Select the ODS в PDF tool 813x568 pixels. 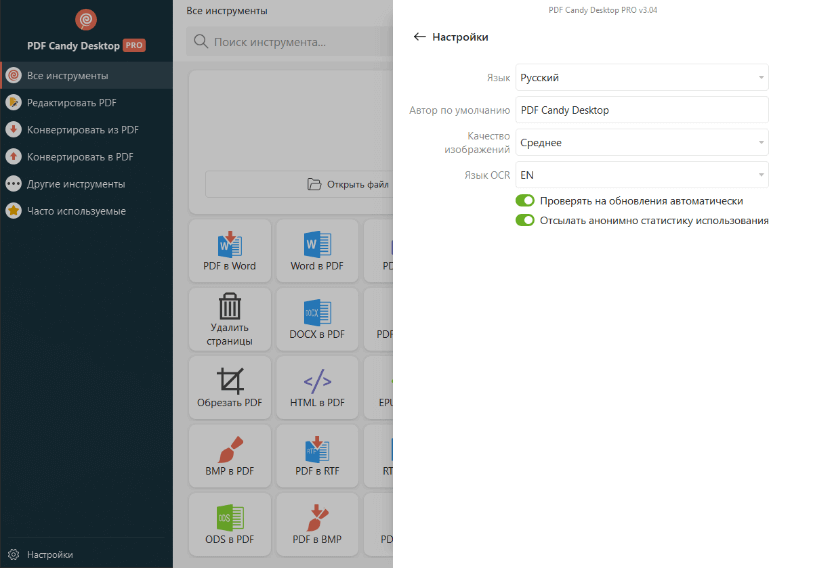230,524
